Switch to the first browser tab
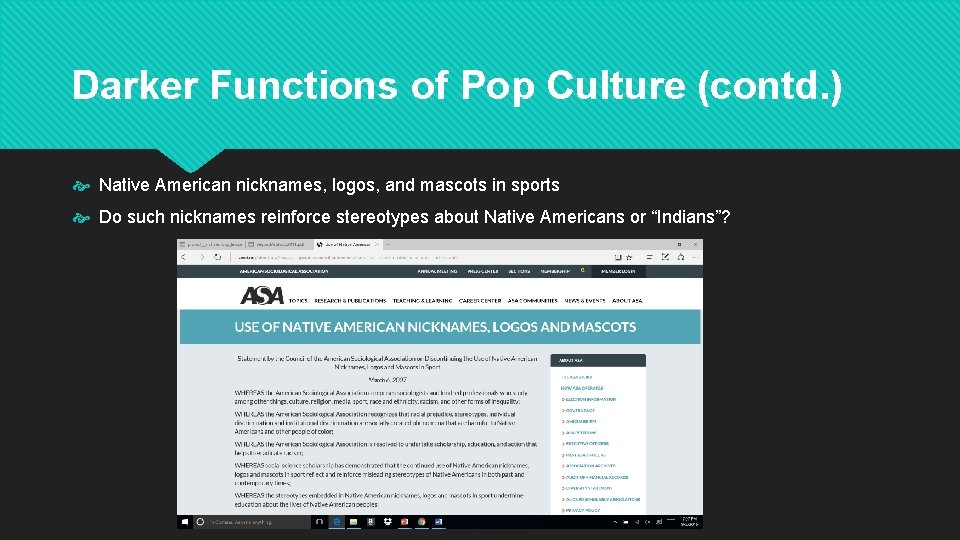Viewport: 960px width, 540px height. (211, 244)
